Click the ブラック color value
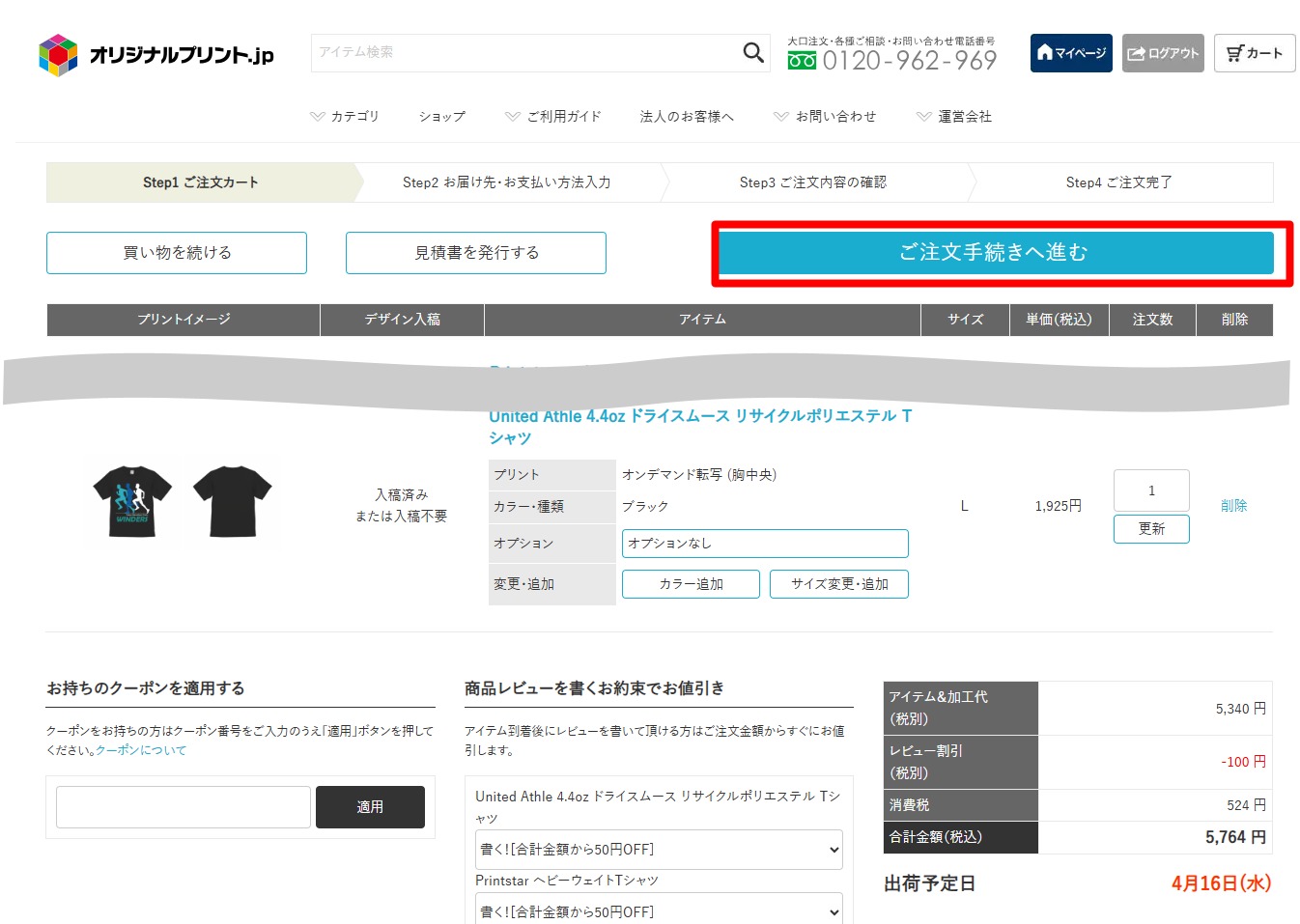 coord(645,506)
